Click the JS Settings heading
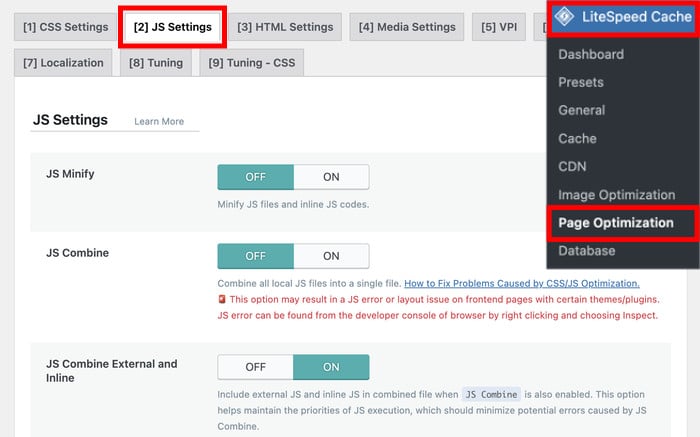Screen dimensions: 700x437 click(x=70, y=120)
